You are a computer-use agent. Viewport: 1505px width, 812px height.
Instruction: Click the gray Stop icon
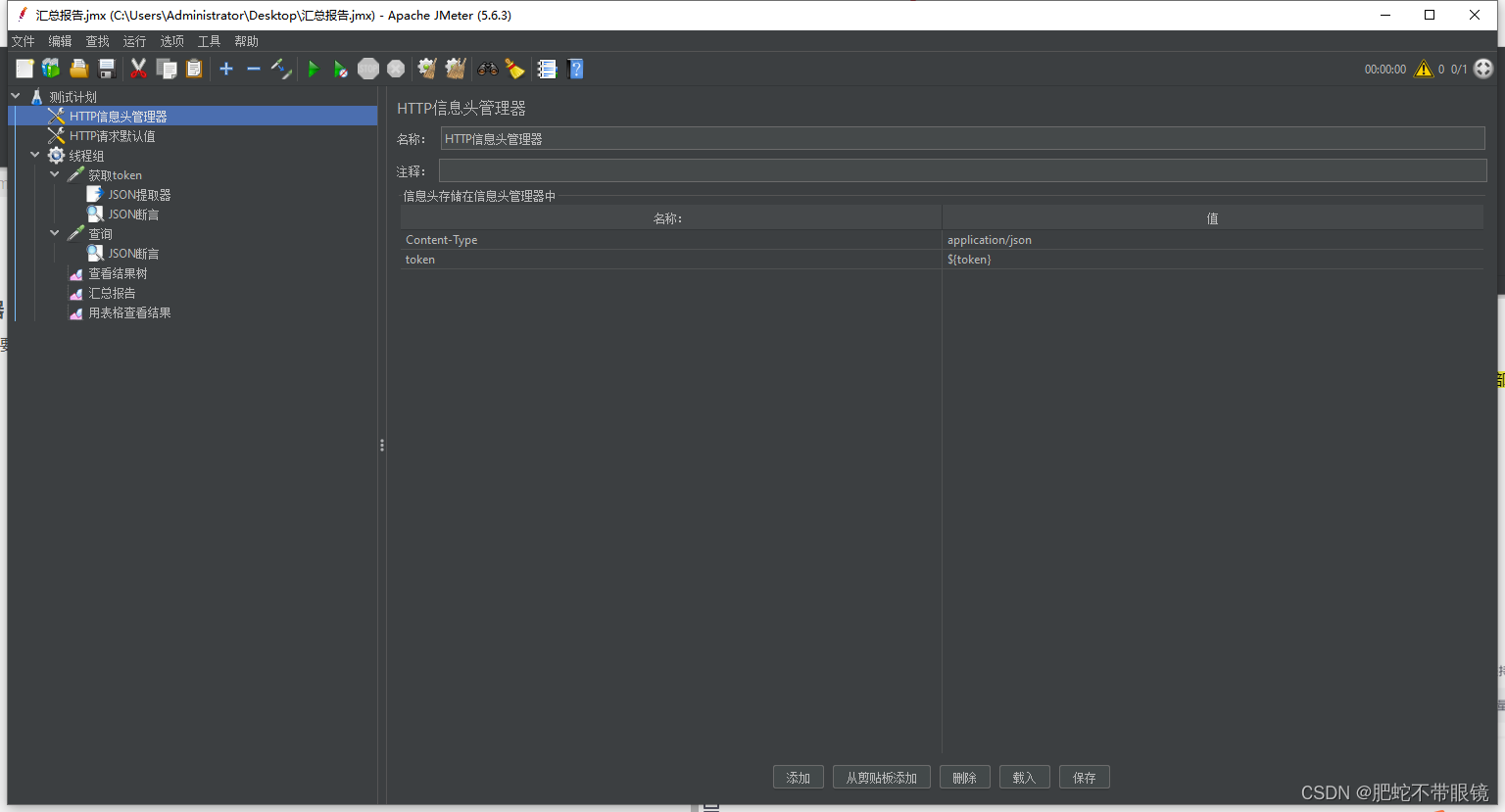tap(368, 69)
